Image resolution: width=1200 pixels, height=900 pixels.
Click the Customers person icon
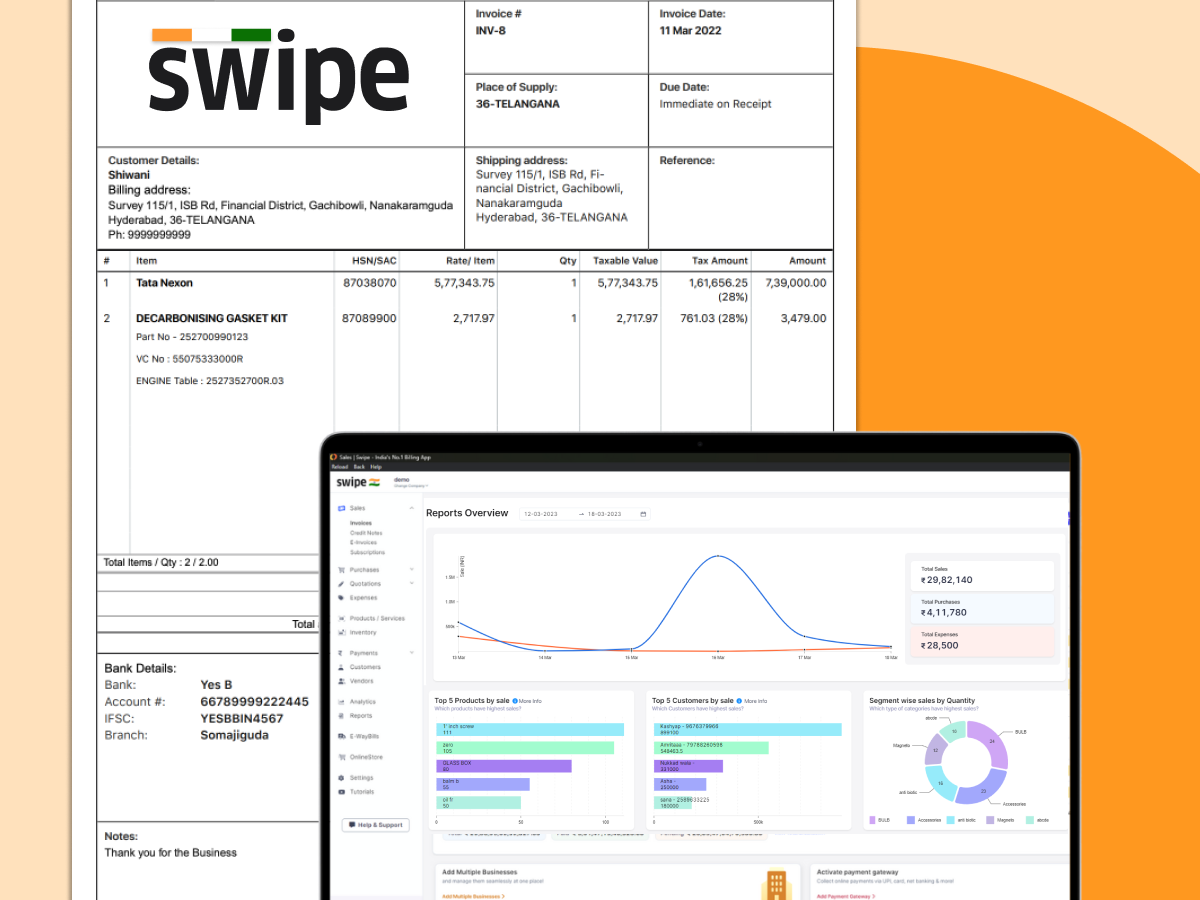click(342, 667)
